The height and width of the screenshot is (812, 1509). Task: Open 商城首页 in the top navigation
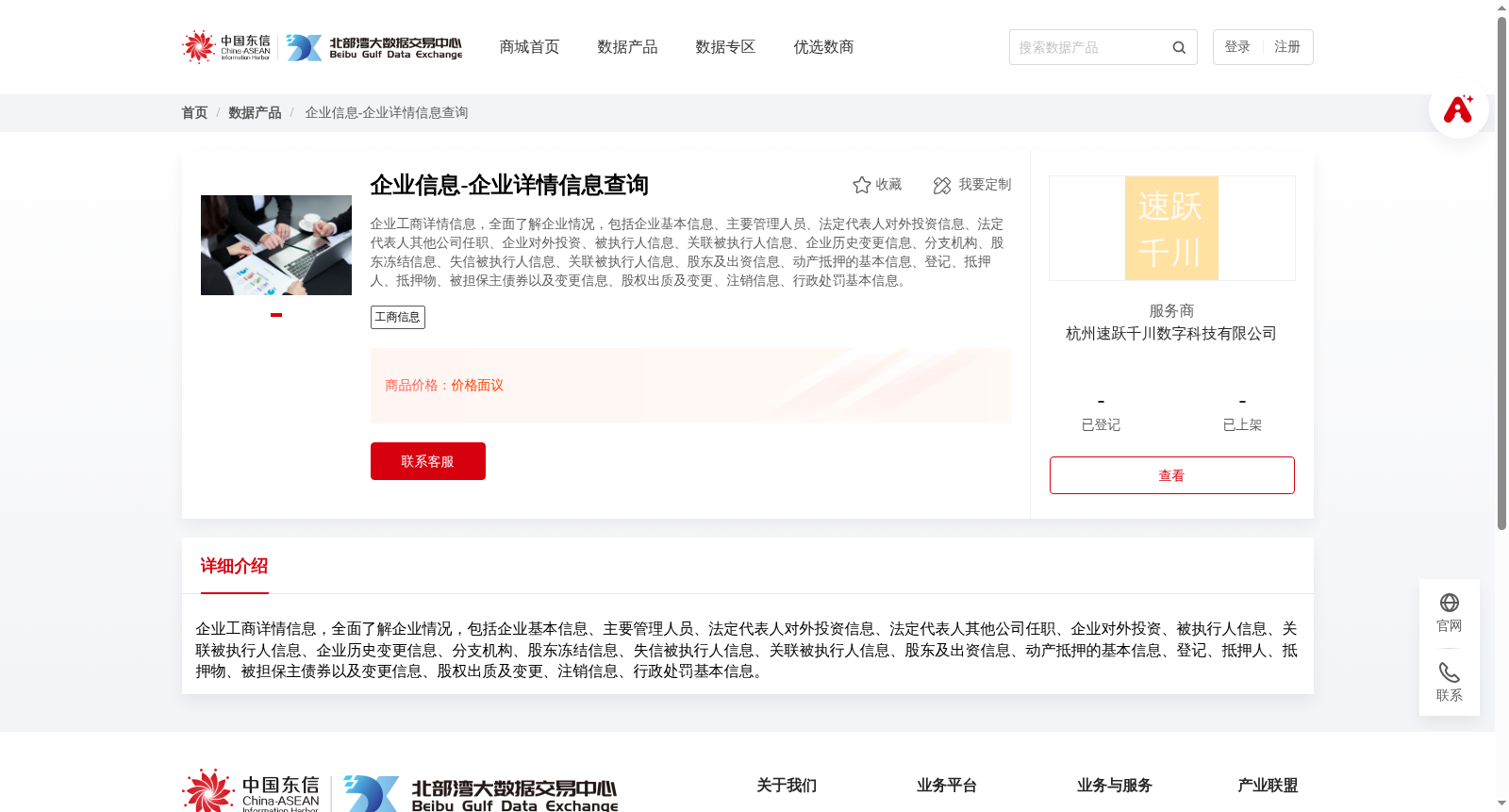coord(529,47)
